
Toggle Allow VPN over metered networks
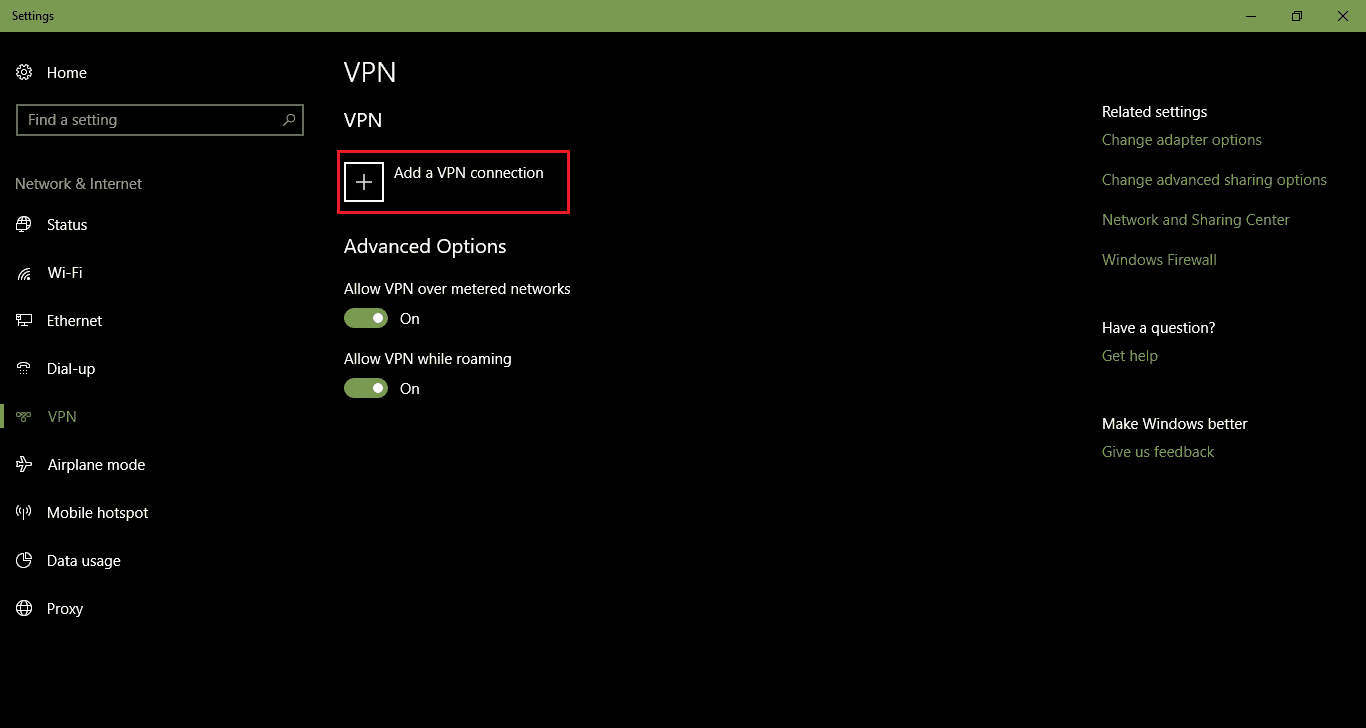click(366, 318)
